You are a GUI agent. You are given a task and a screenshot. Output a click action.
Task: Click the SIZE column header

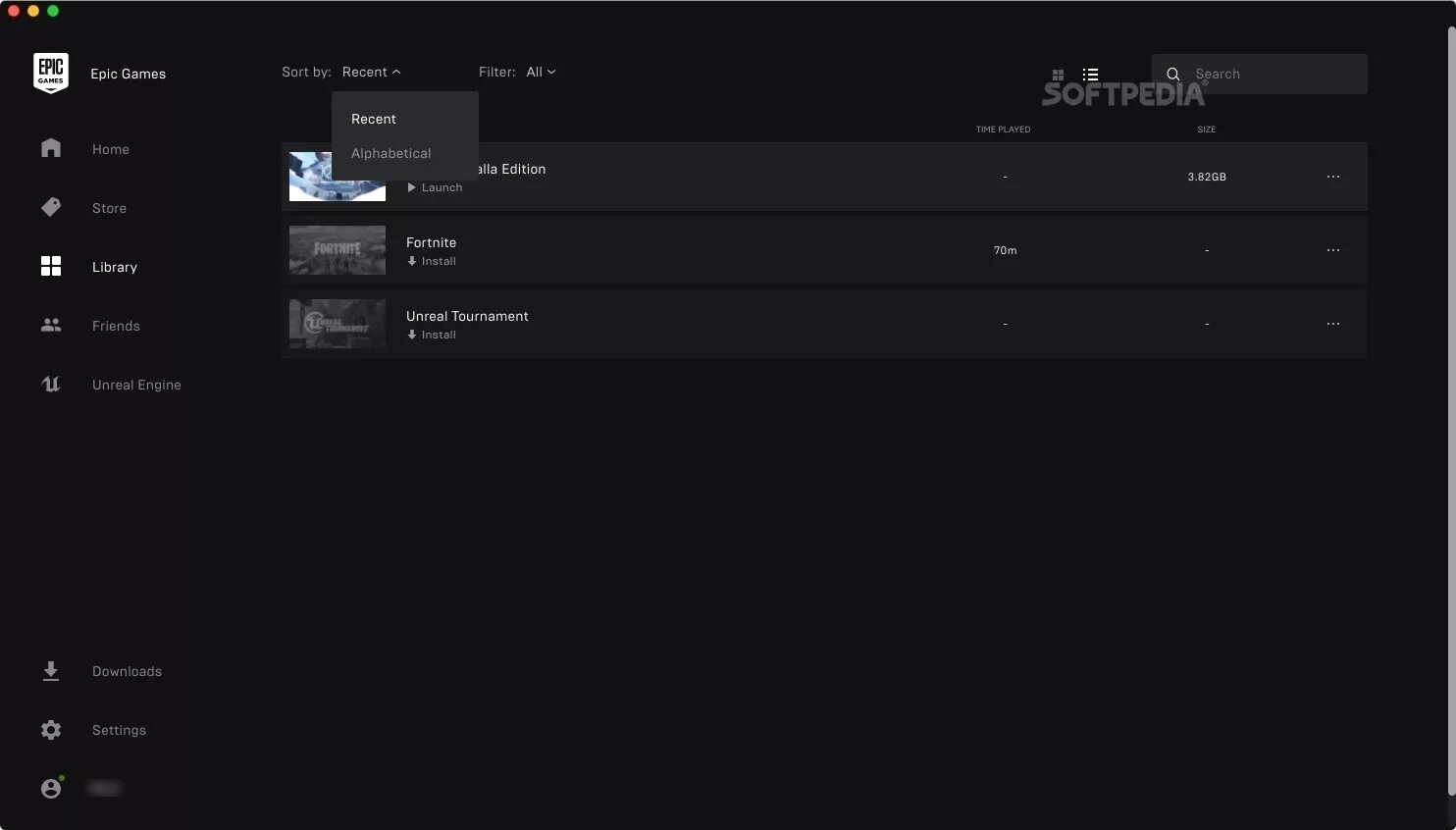pyautogui.click(x=1206, y=130)
